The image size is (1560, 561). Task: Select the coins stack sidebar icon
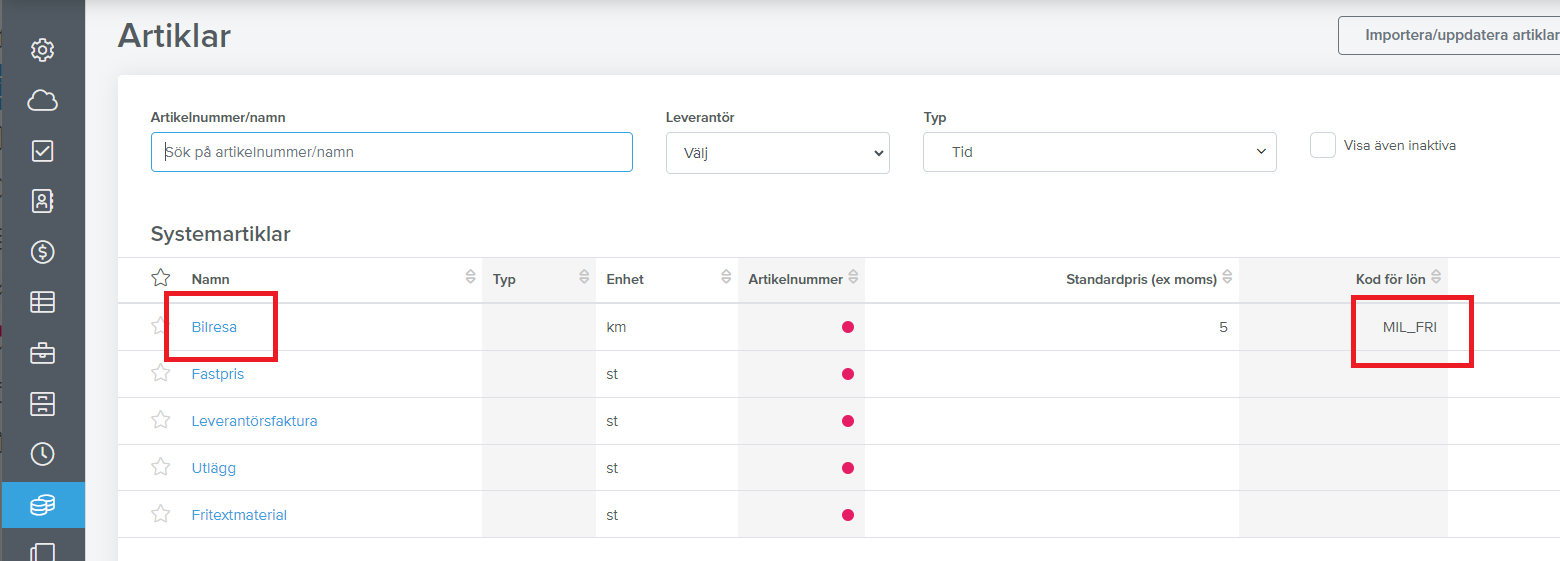(x=42, y=505)
